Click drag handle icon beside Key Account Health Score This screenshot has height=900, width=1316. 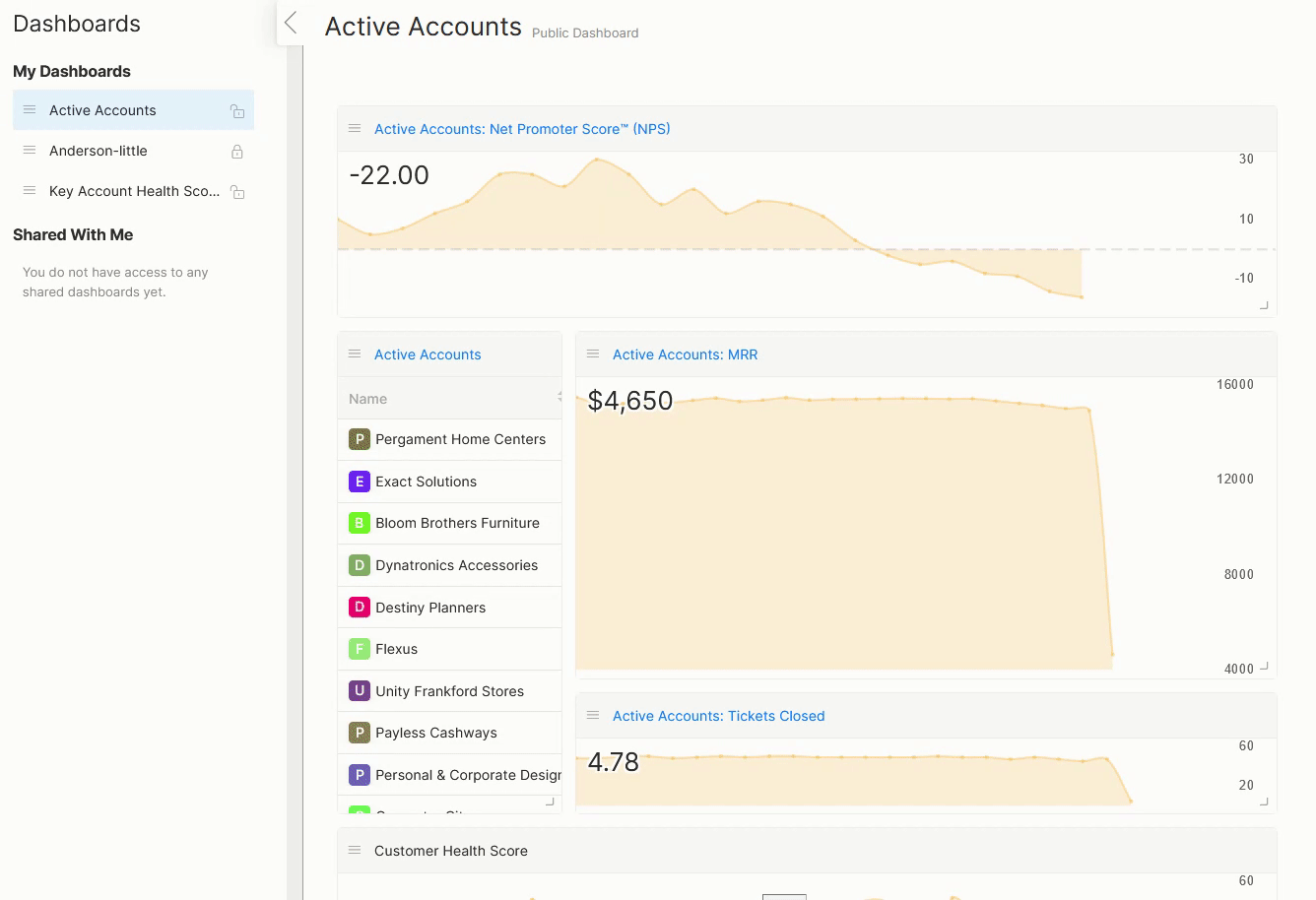click(30, 190)
